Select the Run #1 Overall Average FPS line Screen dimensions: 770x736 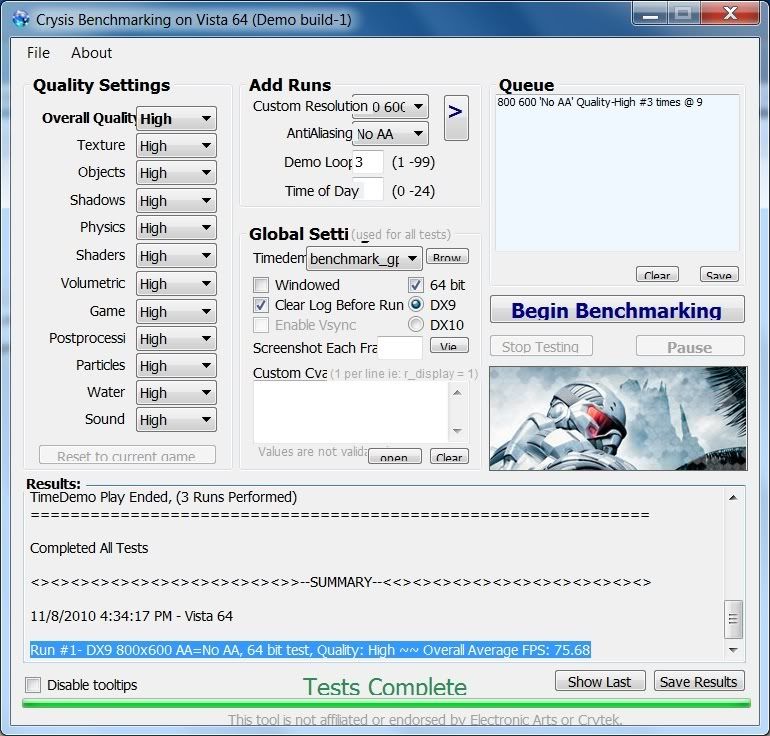(x=310, y=650)
